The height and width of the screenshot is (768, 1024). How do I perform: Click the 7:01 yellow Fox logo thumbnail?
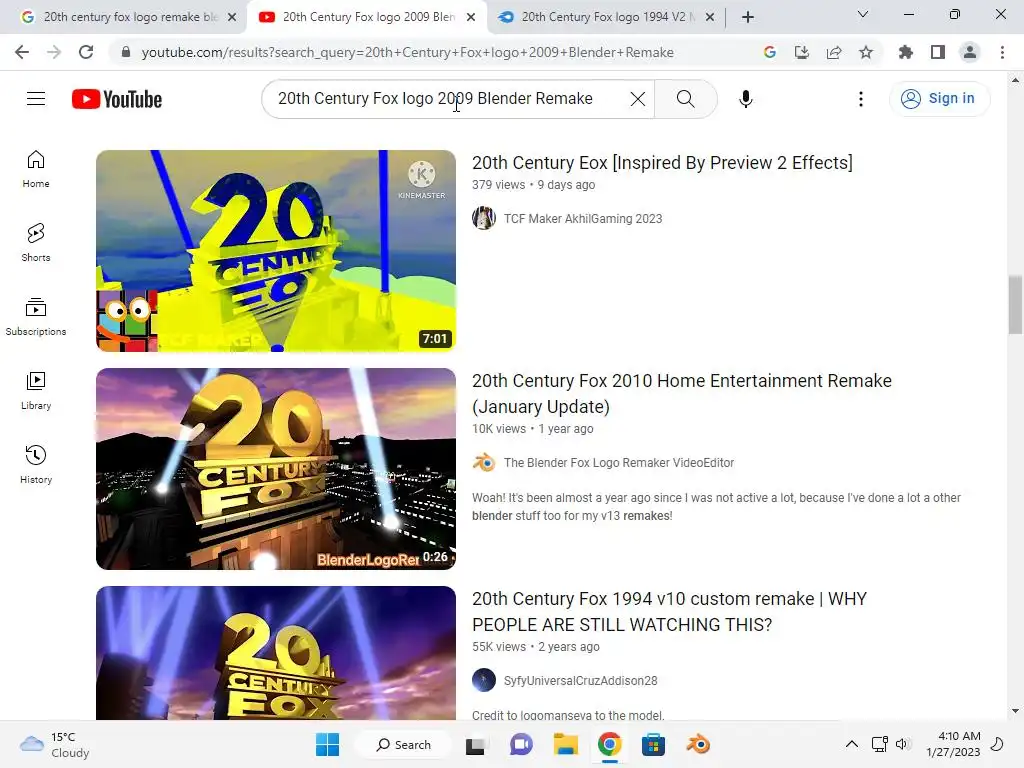[276, 251]
